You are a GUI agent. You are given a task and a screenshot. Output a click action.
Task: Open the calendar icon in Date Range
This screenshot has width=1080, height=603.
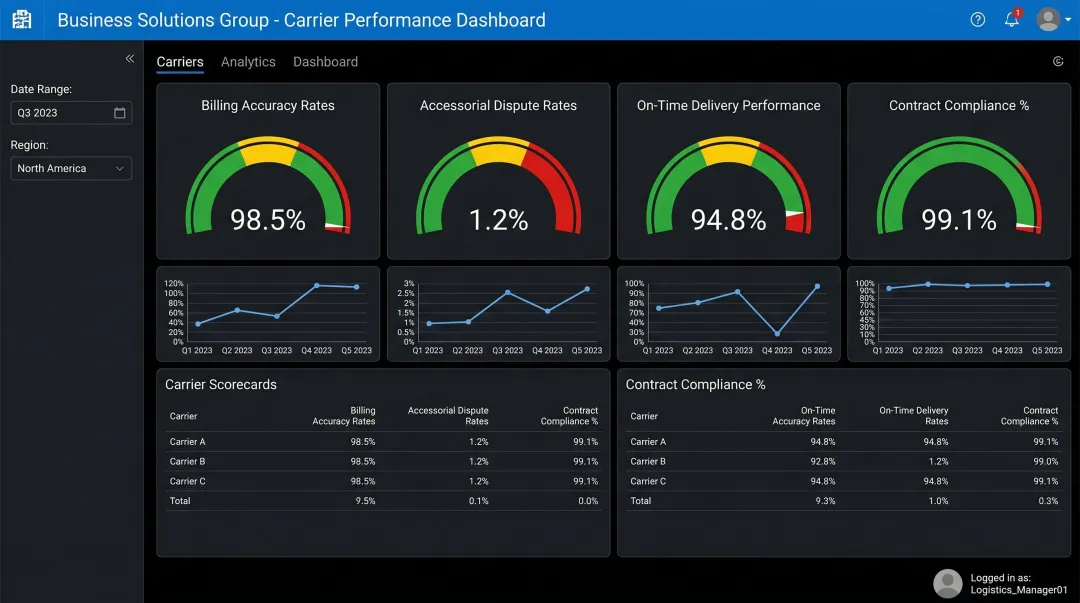pyautogui.click(x=119, y=112)
